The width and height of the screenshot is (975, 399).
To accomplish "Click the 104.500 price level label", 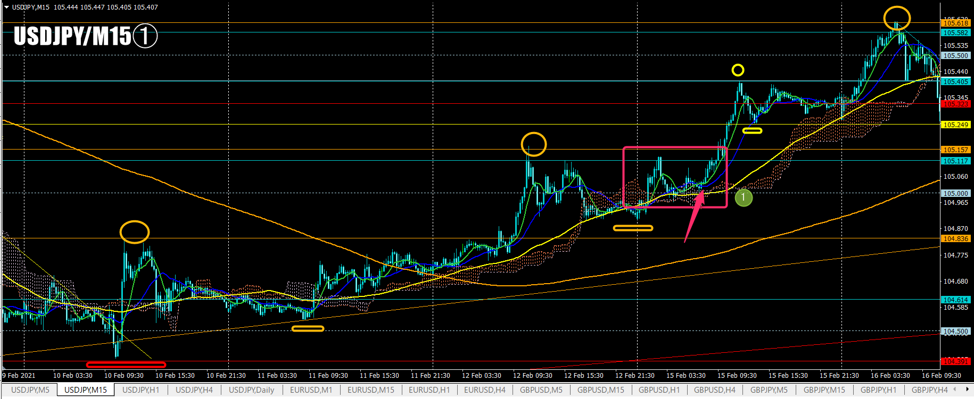I will 956,331.
